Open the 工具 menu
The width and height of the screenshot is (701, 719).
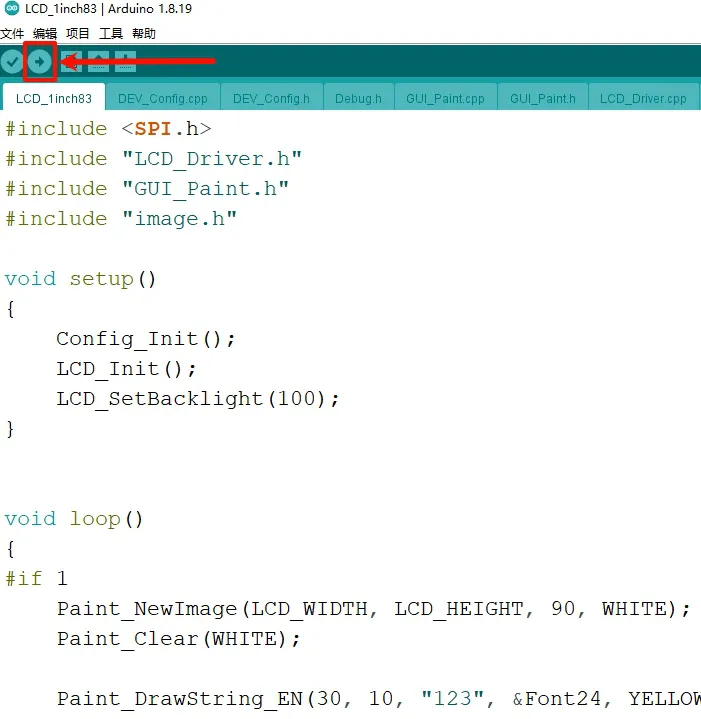pyautogui.click(x=111, y=33)
